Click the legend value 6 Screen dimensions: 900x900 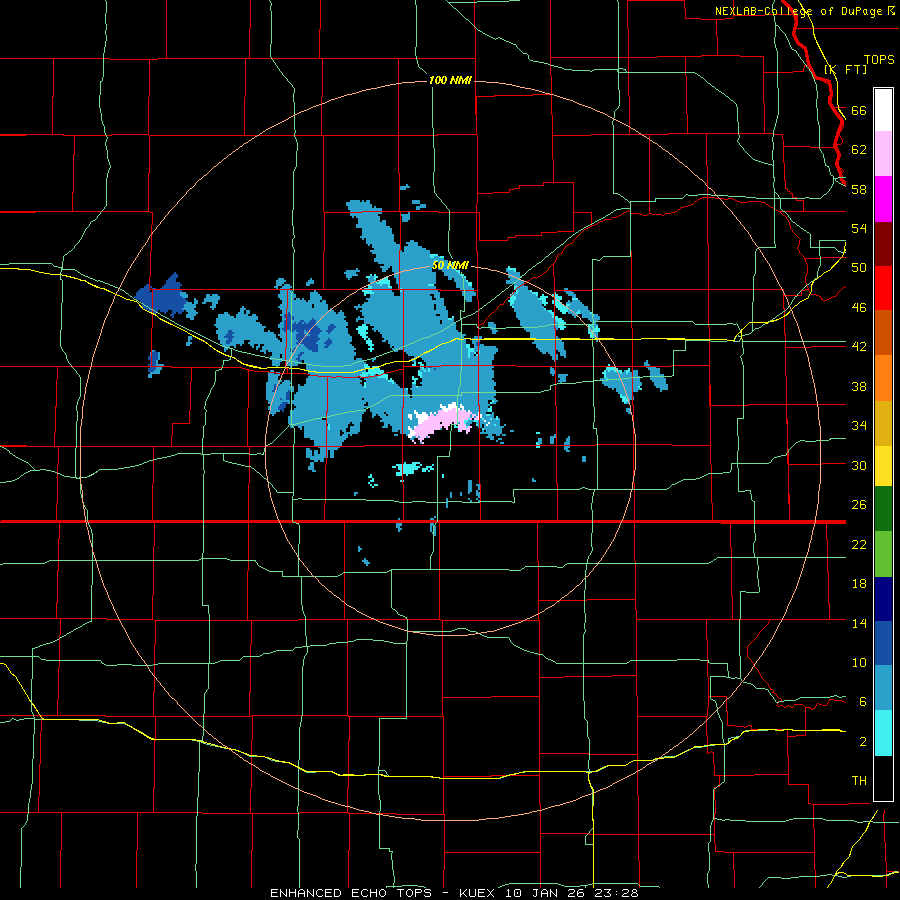tap(863, 701)
